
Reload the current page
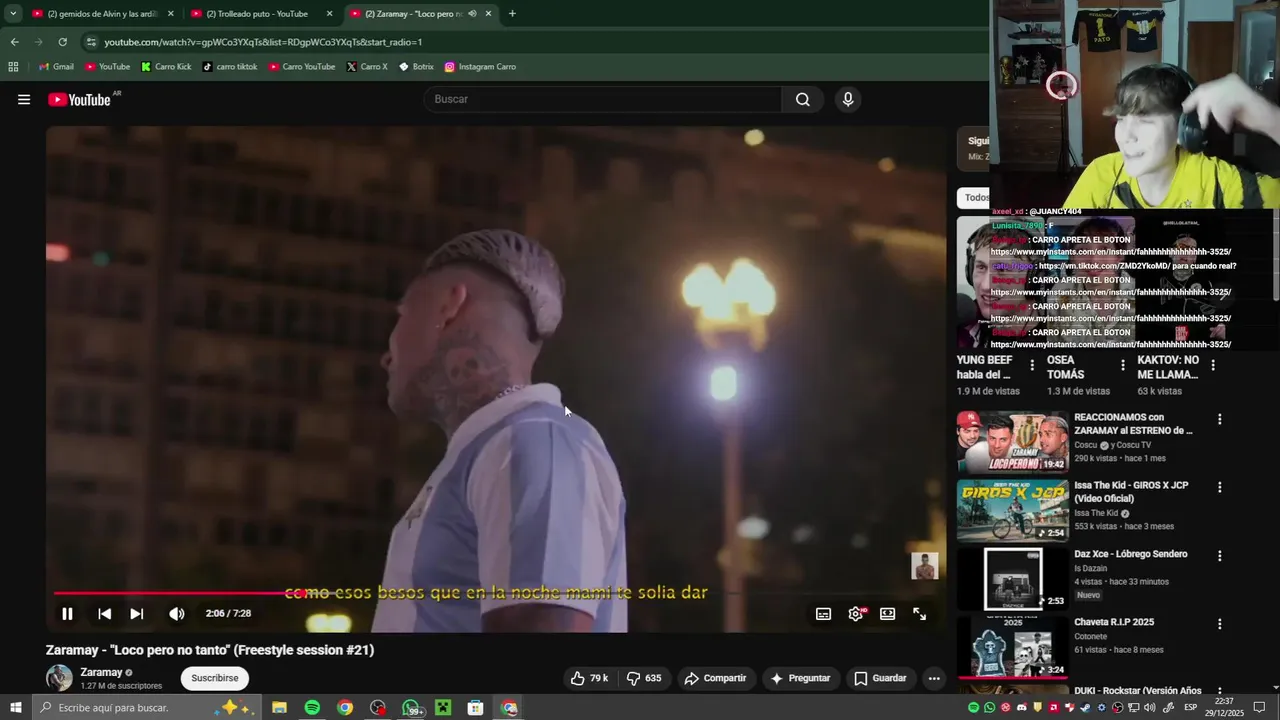pos(62,42)
